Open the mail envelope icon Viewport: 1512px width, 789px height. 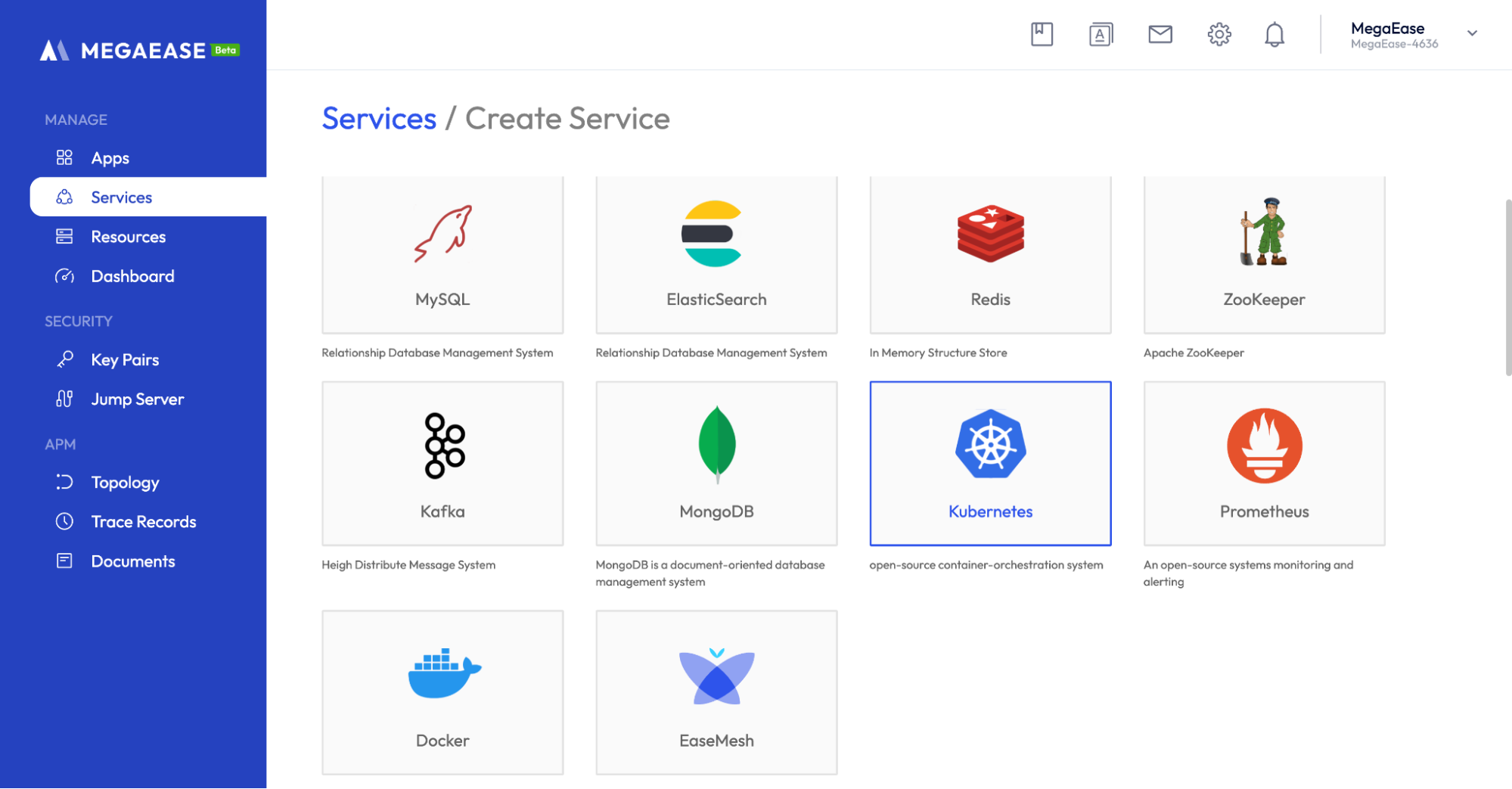1160,33
